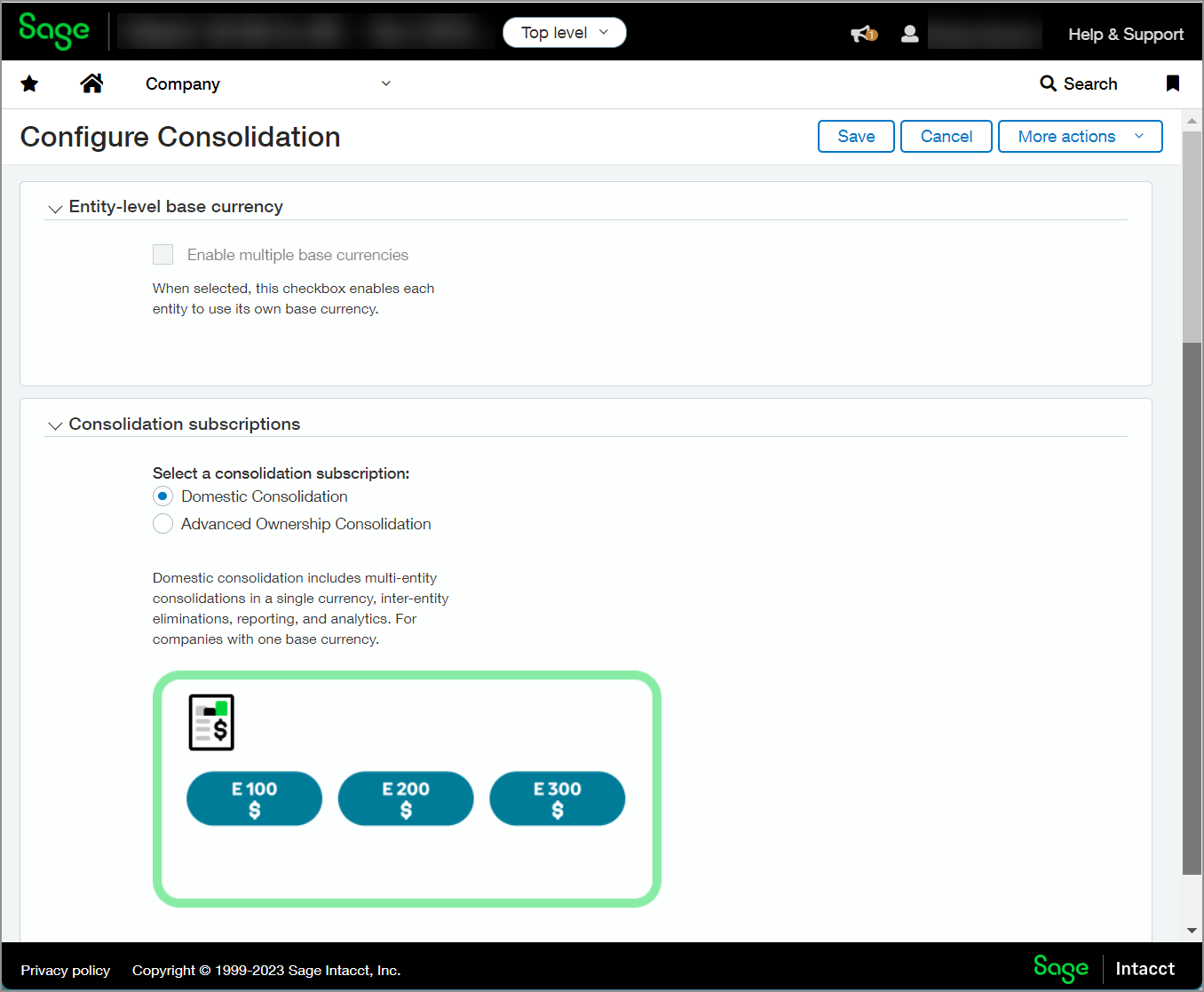Click the financial report document icon
The height and width of the screenshot is (992, 1204).
211,722
